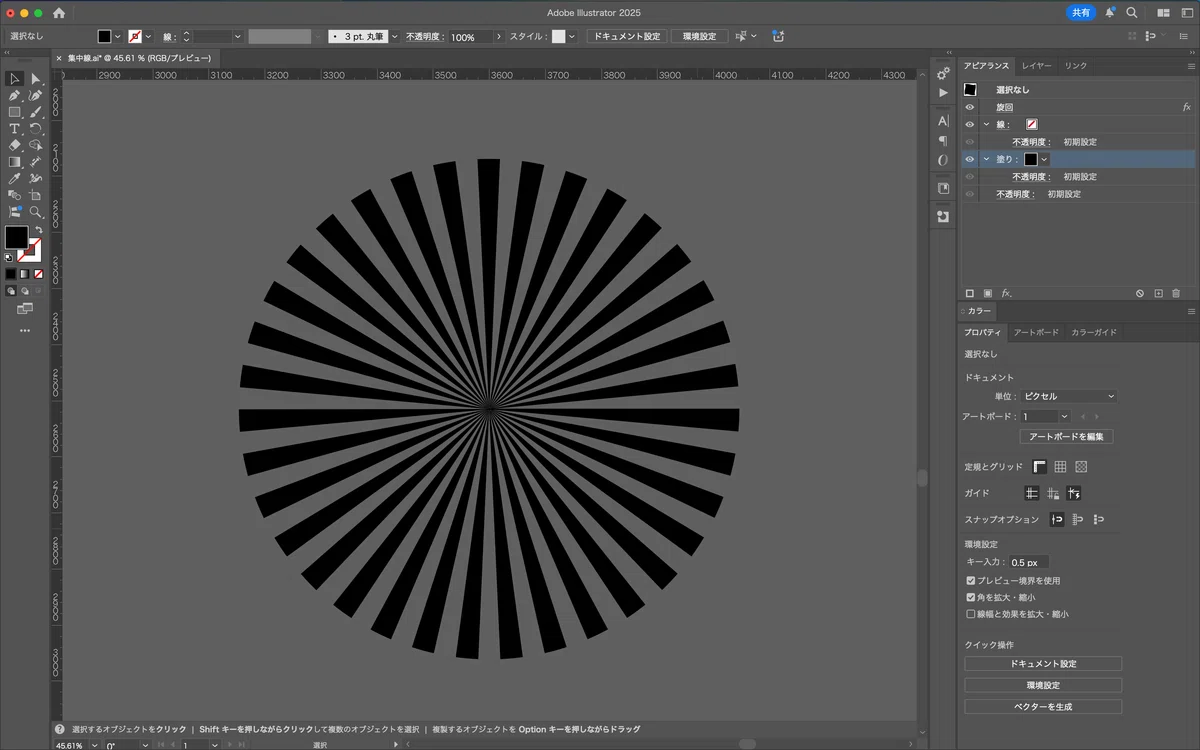Select the Pen tool
Viewport: 1200px width, 750px height.
[x=15, y=95]
